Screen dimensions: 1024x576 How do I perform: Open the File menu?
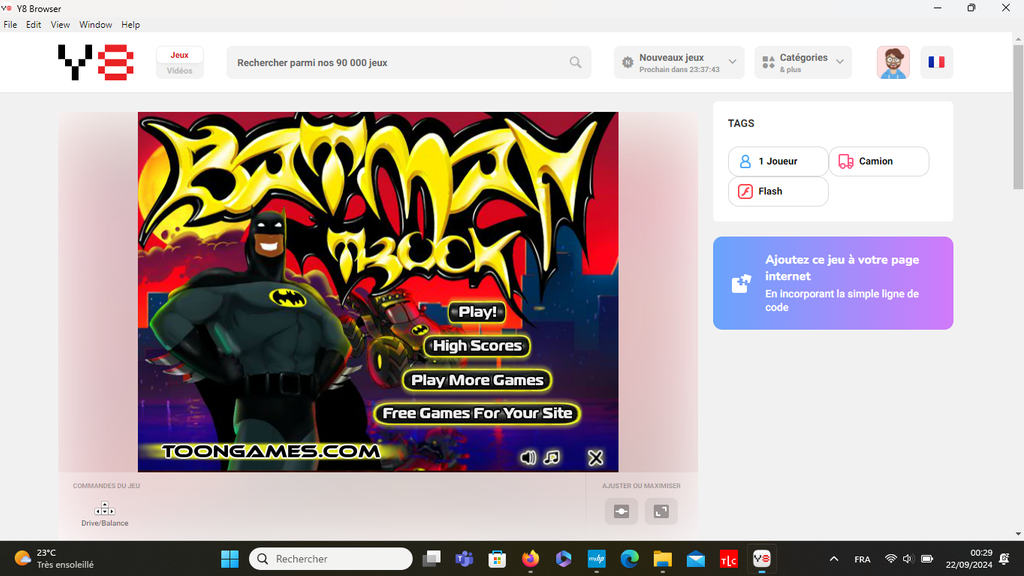pyautogui.click(x=10, y=24)
